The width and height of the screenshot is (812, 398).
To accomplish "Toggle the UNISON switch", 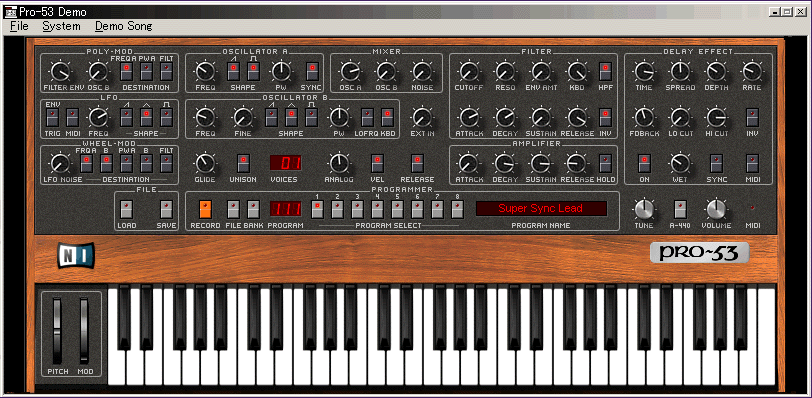I will (243, 163).
